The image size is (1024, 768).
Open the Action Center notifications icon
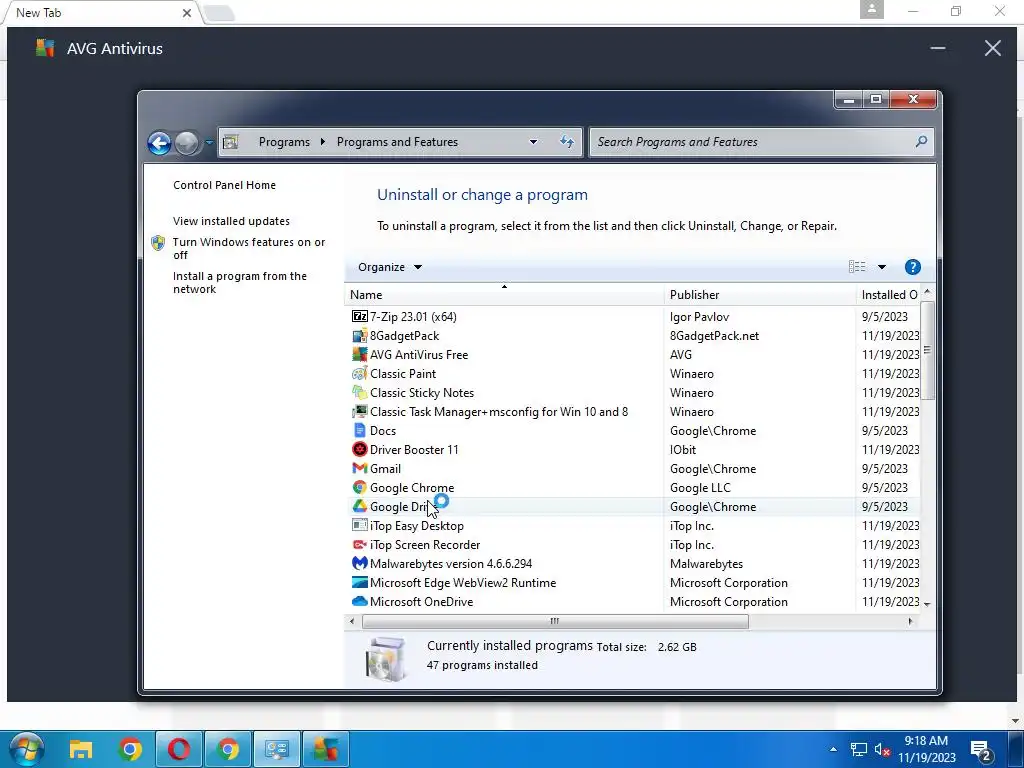[981, 751]
